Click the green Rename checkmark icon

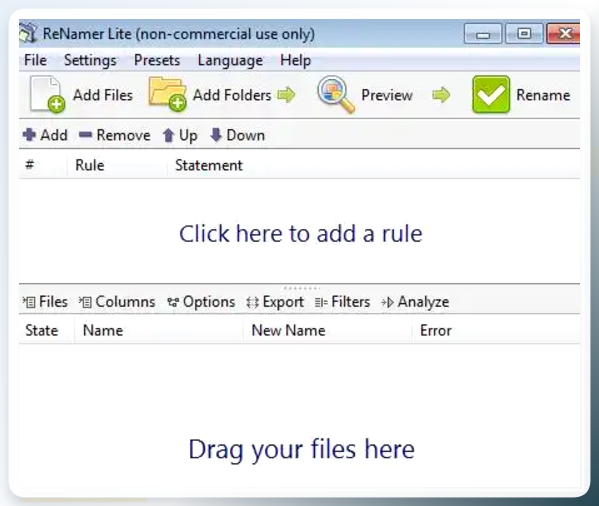491,94
